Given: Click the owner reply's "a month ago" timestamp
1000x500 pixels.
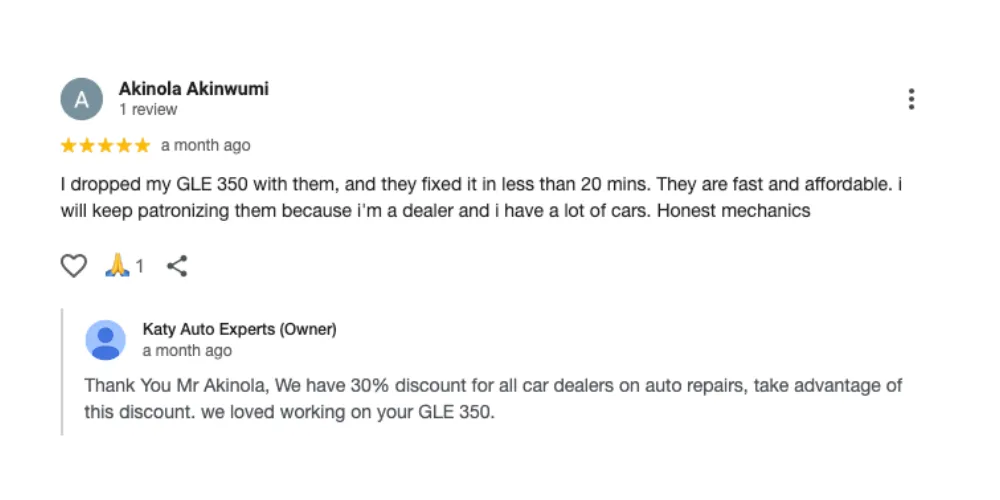Looking at the screenshot, I should pos(187,351).
